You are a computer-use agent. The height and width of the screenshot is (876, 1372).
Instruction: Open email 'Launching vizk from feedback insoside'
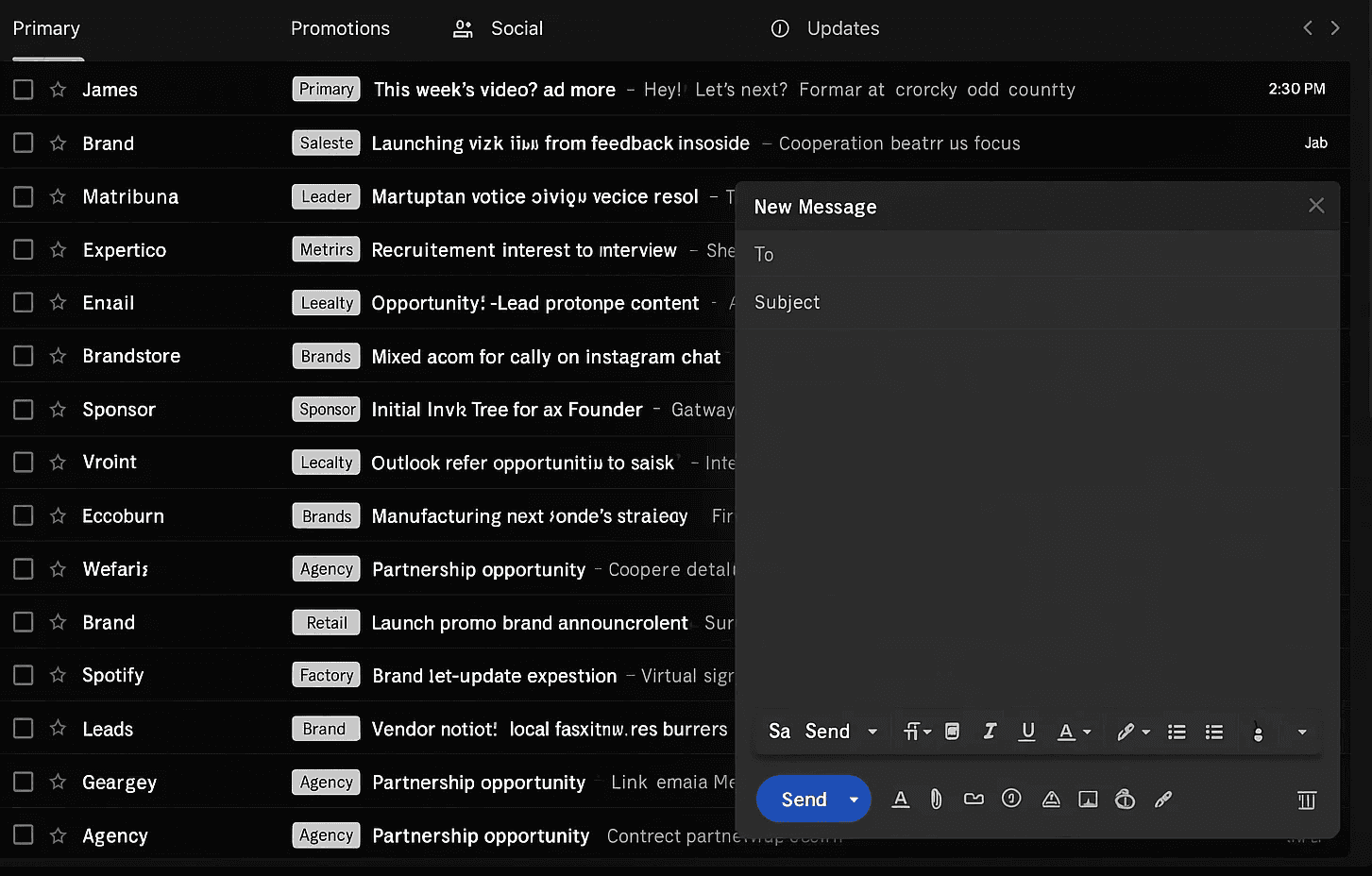tap(561, 143)
